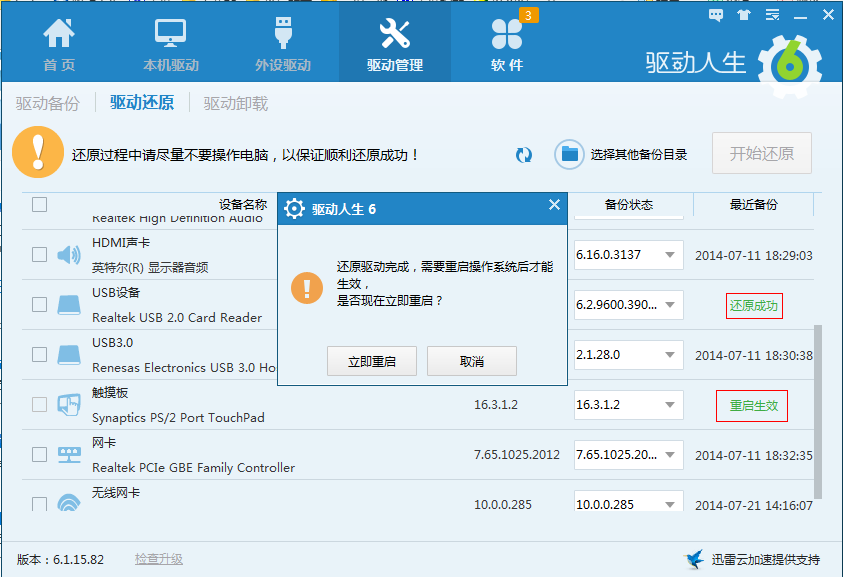Viewport: 843px width, 577px height.
Task: Click the folder icon for backup directory
Action: pyautogui.click(x=569, y=154)
